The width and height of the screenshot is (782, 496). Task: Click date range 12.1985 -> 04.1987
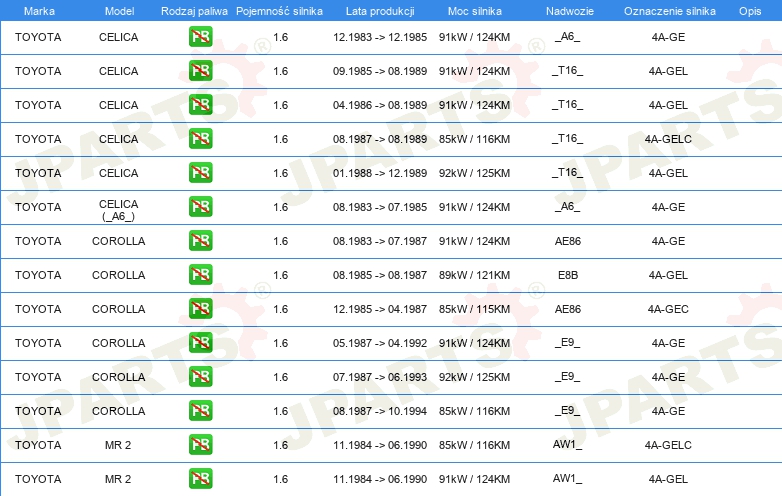click(x=380, y=309)
